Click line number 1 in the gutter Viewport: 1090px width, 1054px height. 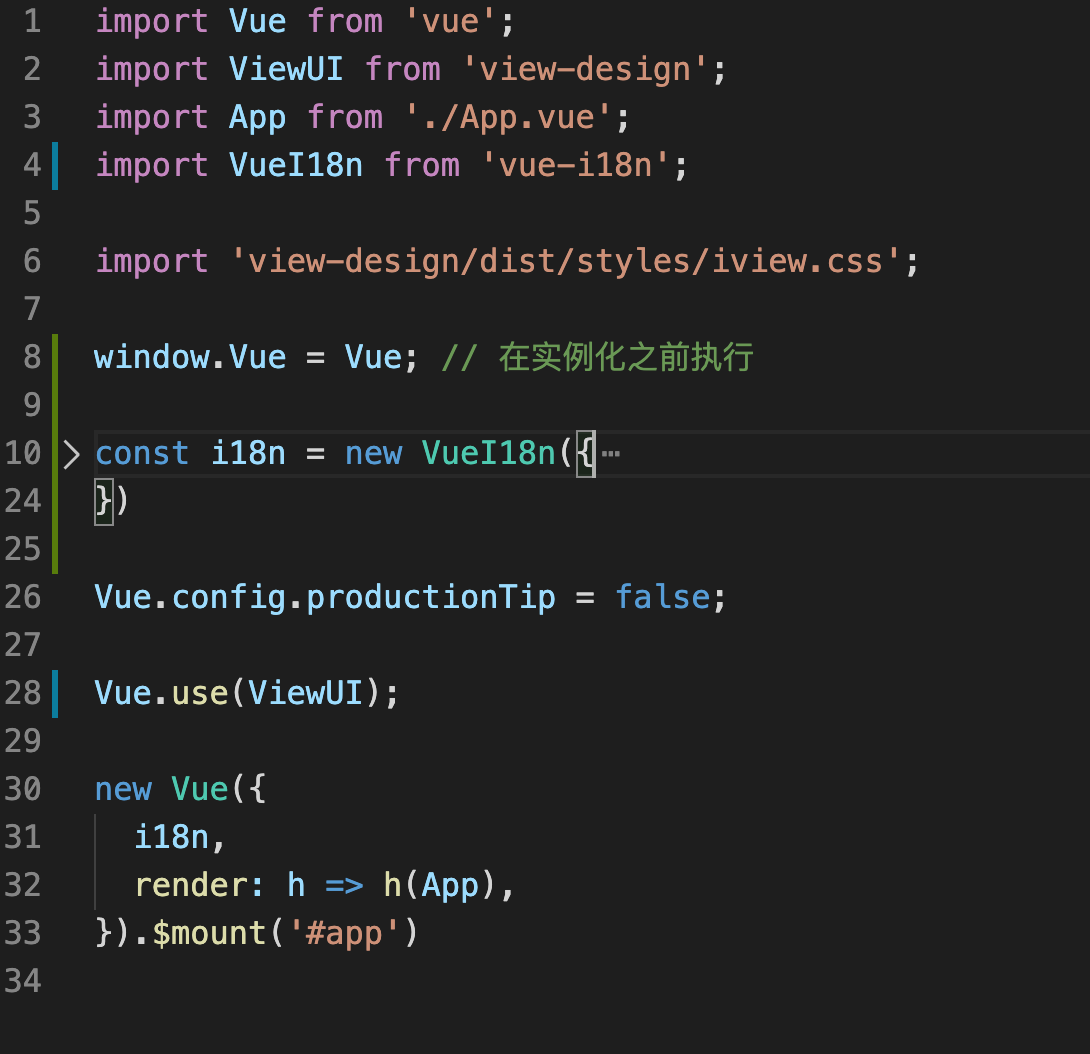click(x=31, y=20)
